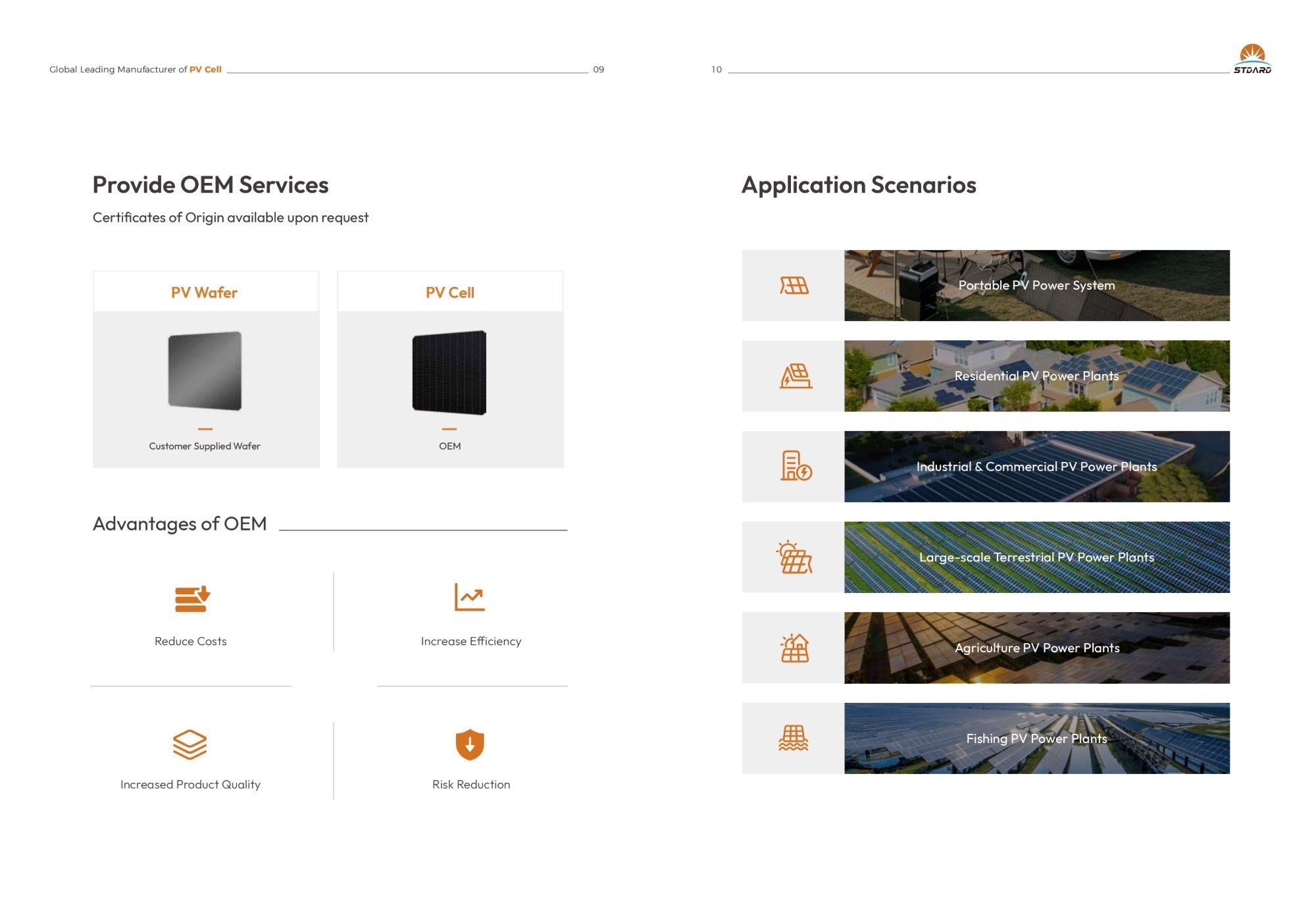Click the Increased Product Quality label
Viewport: 1316px width, 899px height.
(x=190, y=784)
